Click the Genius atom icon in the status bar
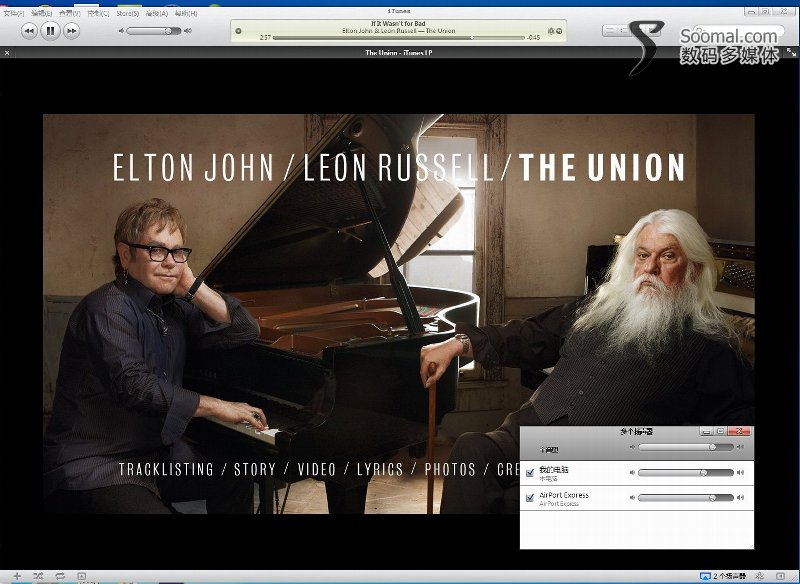 pyautogui.click(x=760, y=576)
